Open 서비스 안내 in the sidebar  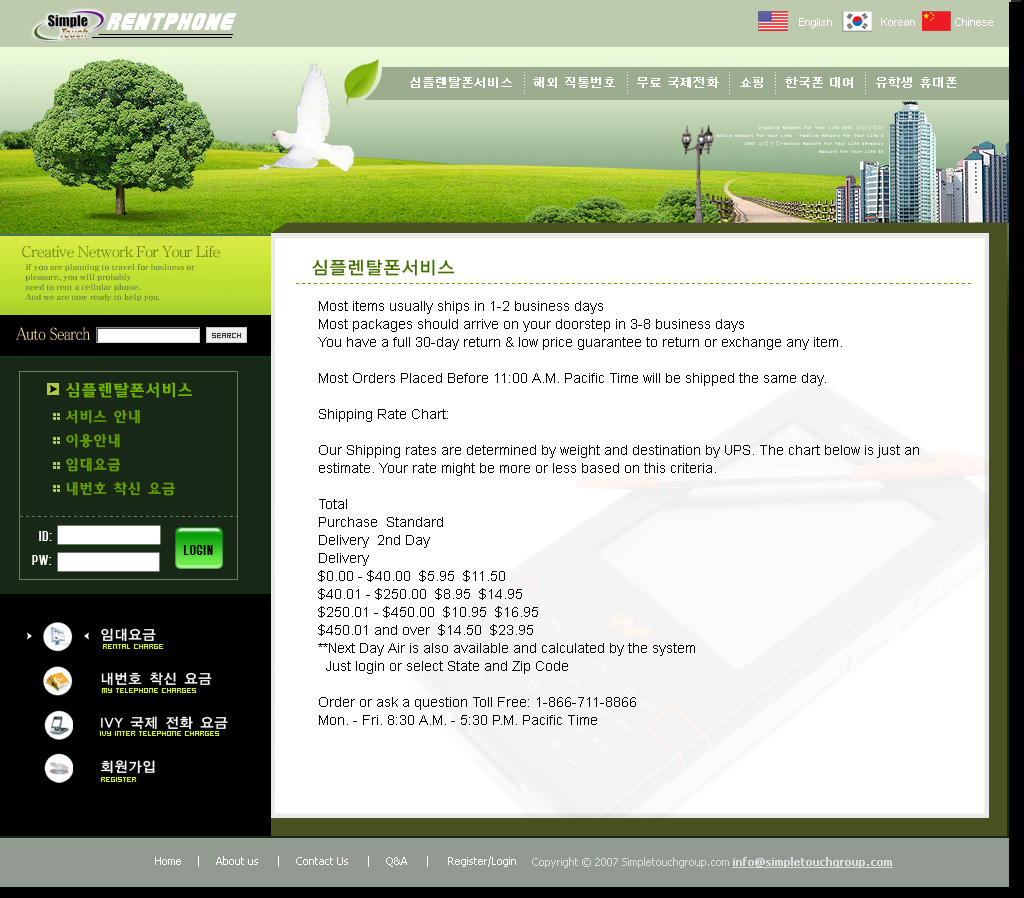103,416
